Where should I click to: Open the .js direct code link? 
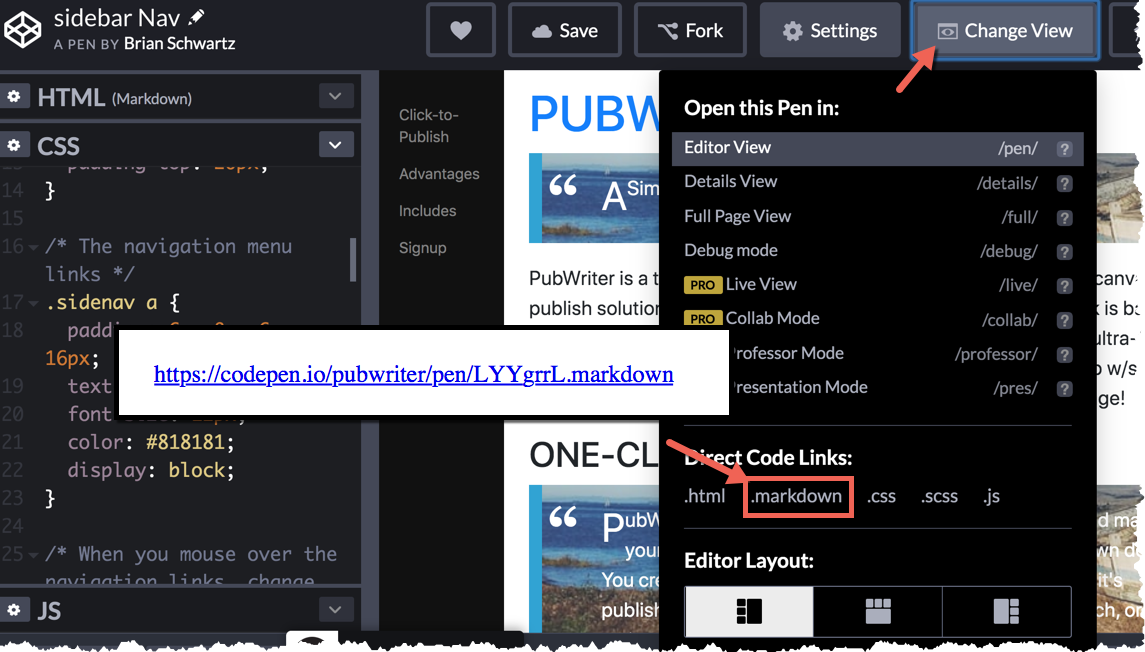(992, 496)
